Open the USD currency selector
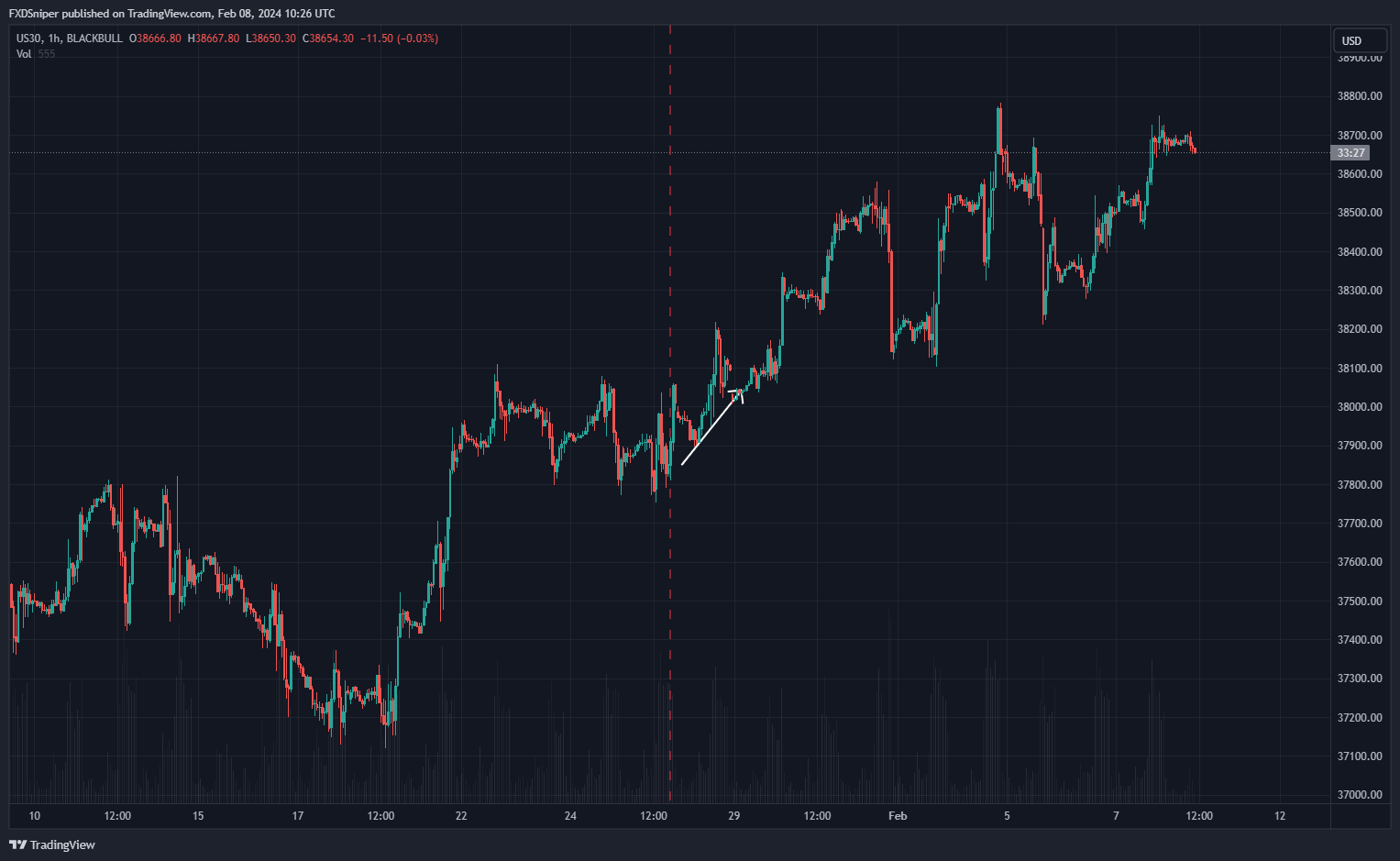Screen dimensions: 1400x861 1359,40
